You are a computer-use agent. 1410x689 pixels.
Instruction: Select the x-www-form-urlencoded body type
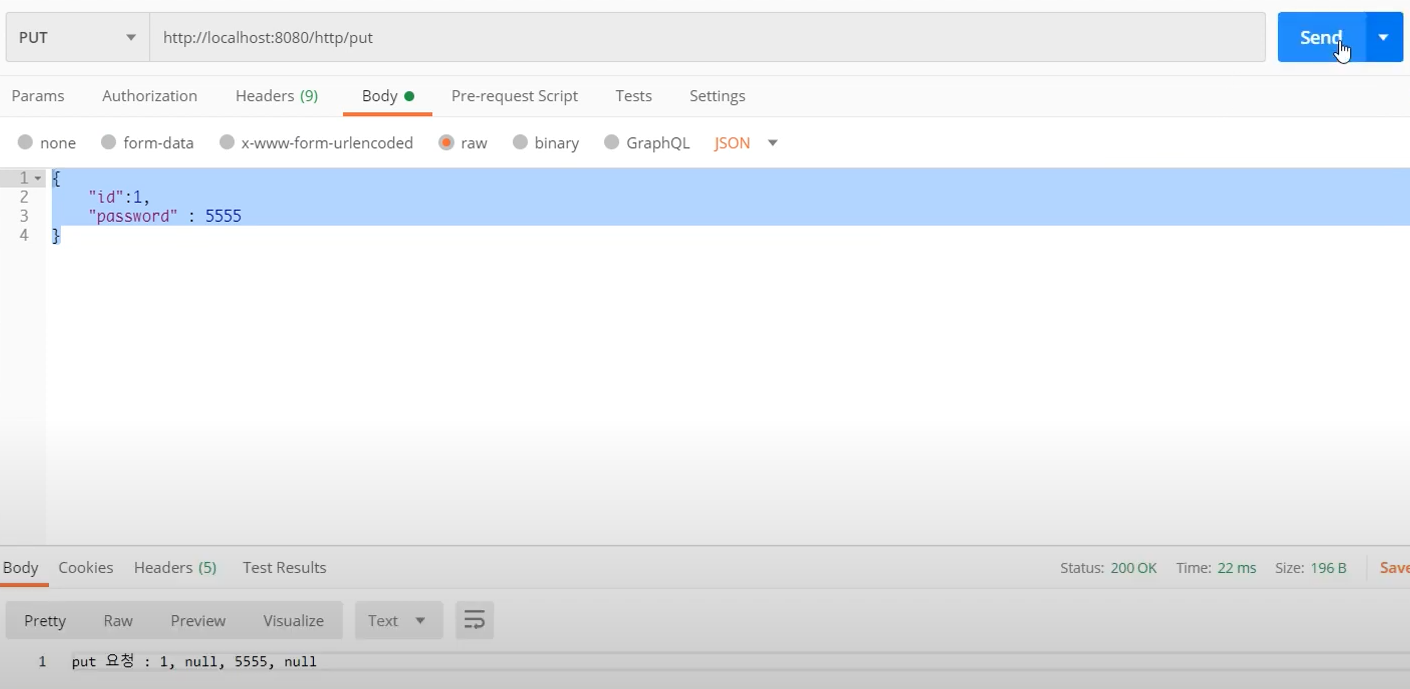point(316,143)
